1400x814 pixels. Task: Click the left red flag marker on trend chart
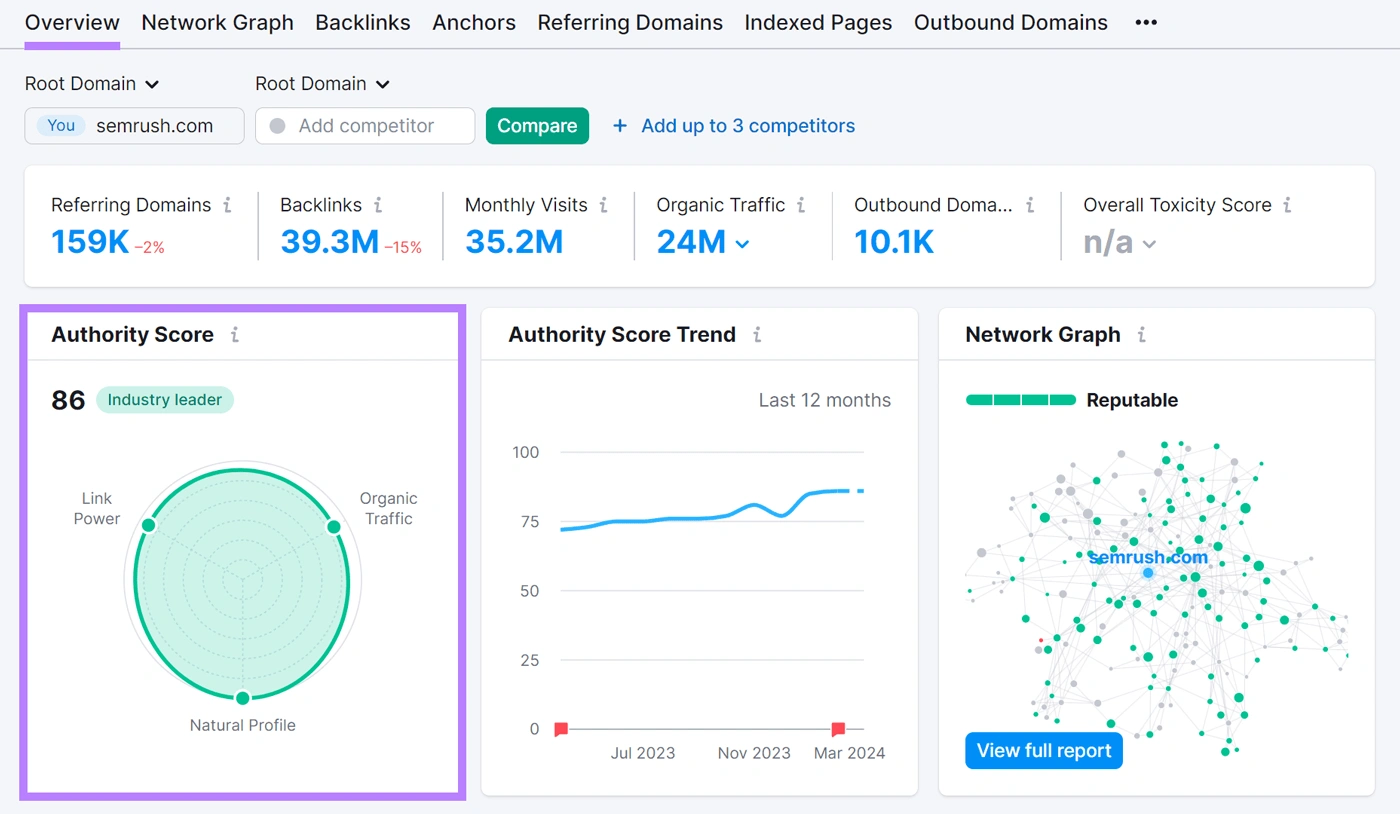click(561, 729)
